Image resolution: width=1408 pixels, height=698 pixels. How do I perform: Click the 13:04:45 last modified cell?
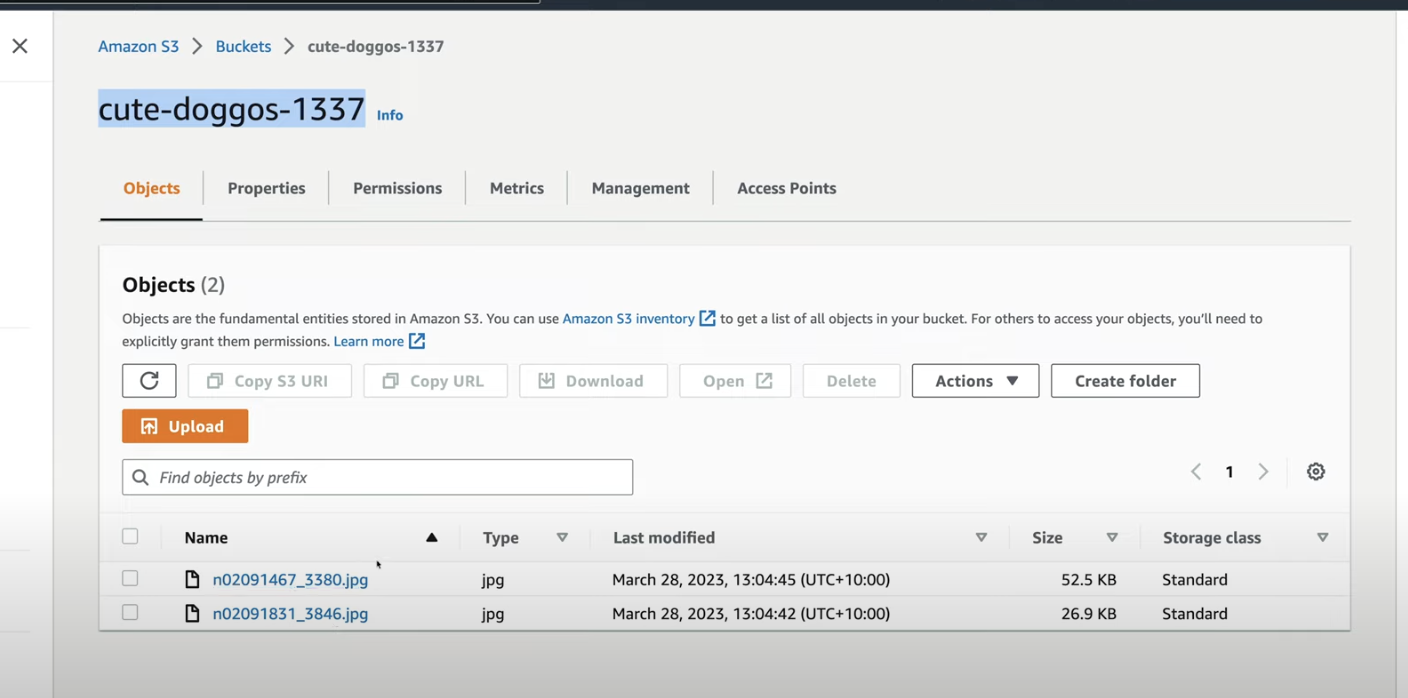coord(751,579)
